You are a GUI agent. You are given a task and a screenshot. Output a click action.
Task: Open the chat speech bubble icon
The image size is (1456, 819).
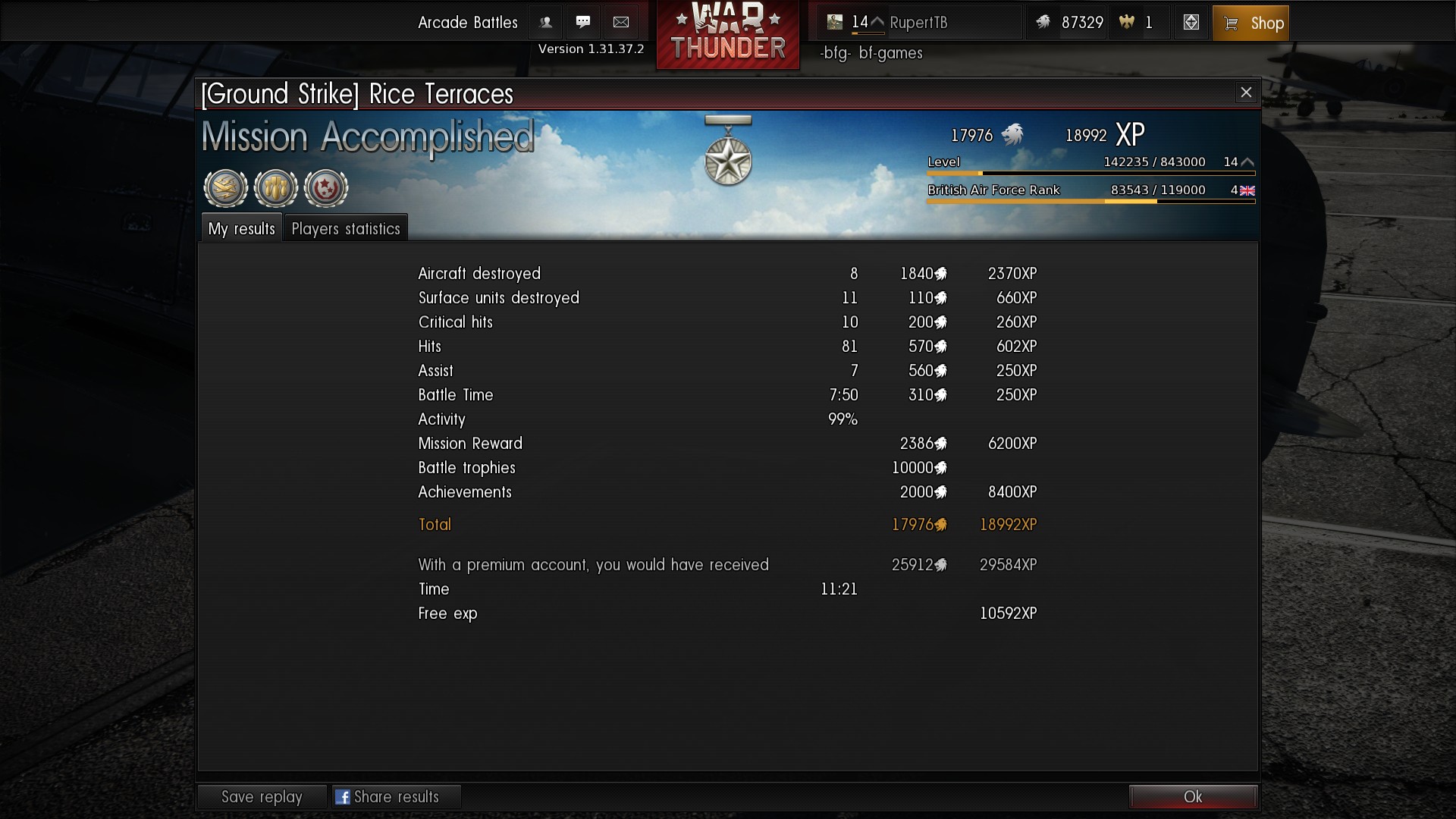click(583, 23)
